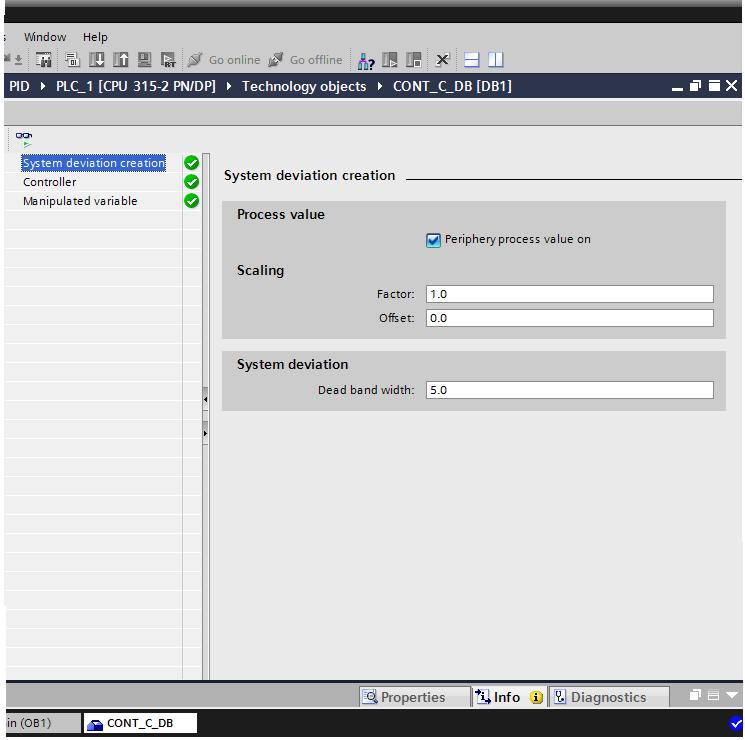The height and width of the screenshot is (740, 745).
Task: Expand the arrow after PLC_1 in breadcrumb
Action: pos(229,86)
